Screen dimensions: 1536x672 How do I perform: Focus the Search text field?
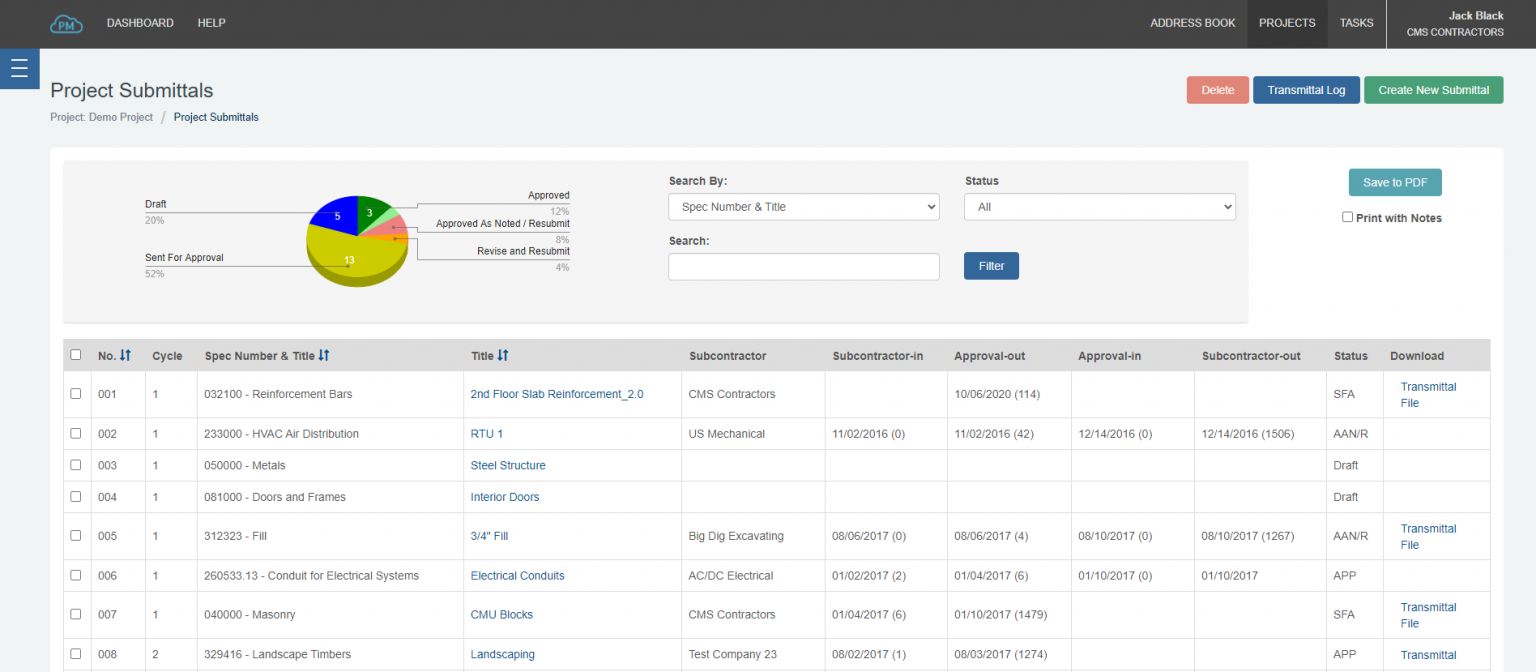(x=803, y=267)
